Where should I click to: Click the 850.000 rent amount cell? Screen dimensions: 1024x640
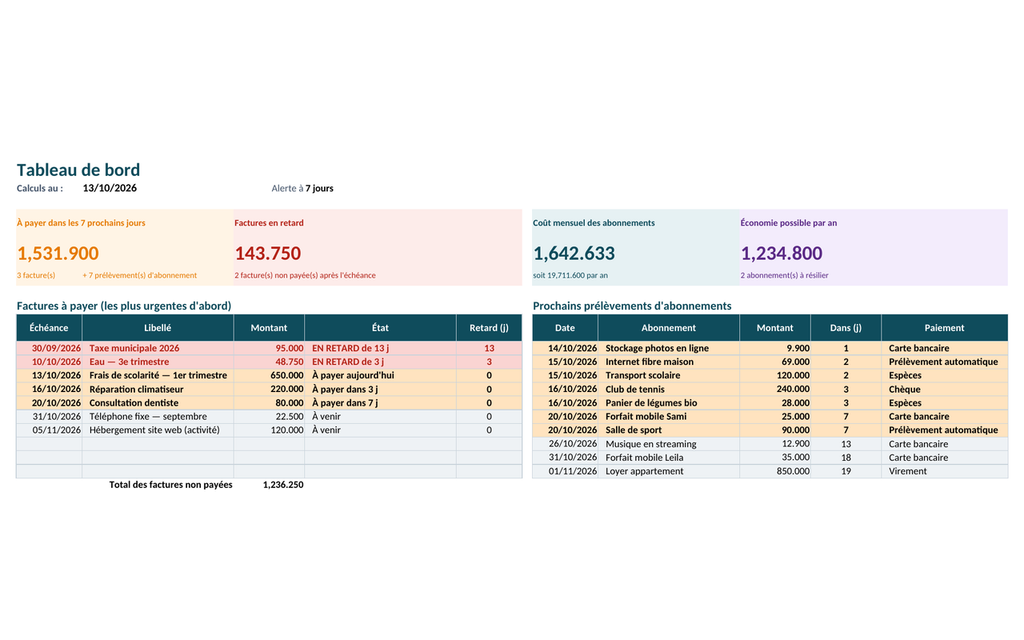click(775, 472)
